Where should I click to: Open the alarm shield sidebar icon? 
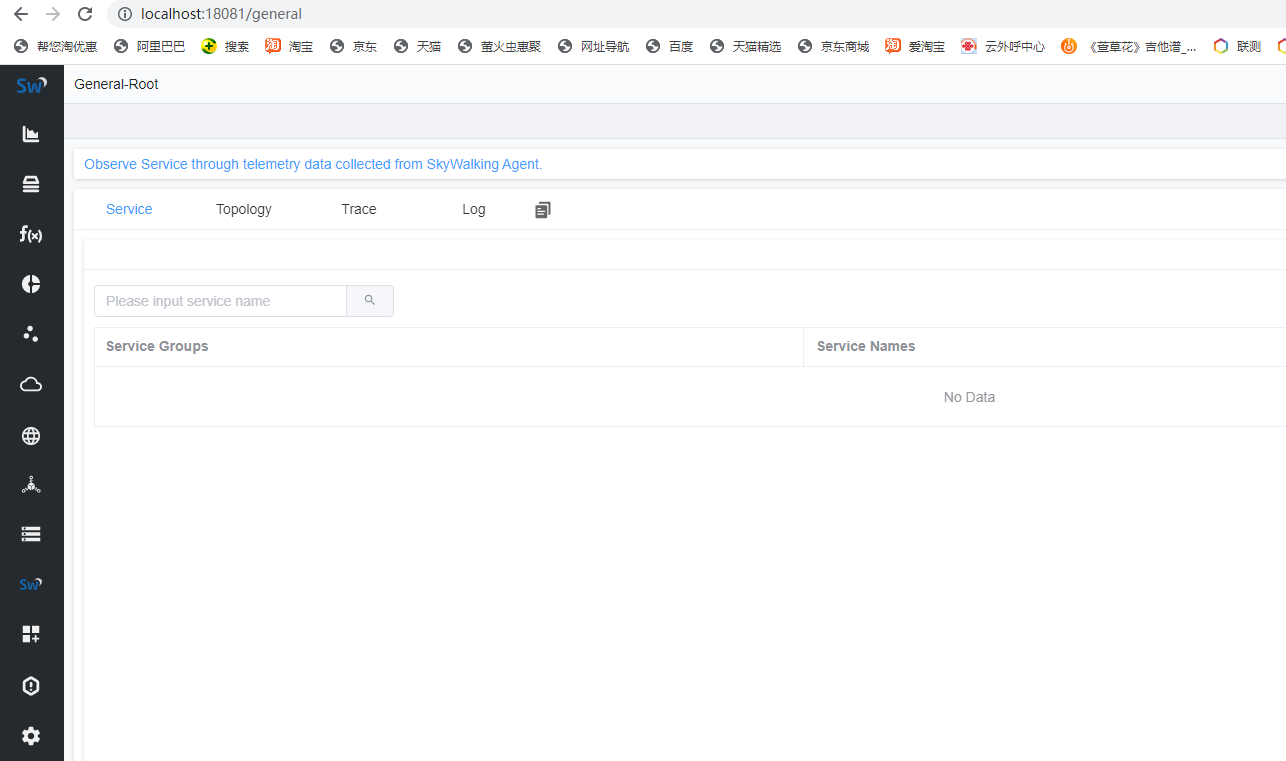point(31,686)
